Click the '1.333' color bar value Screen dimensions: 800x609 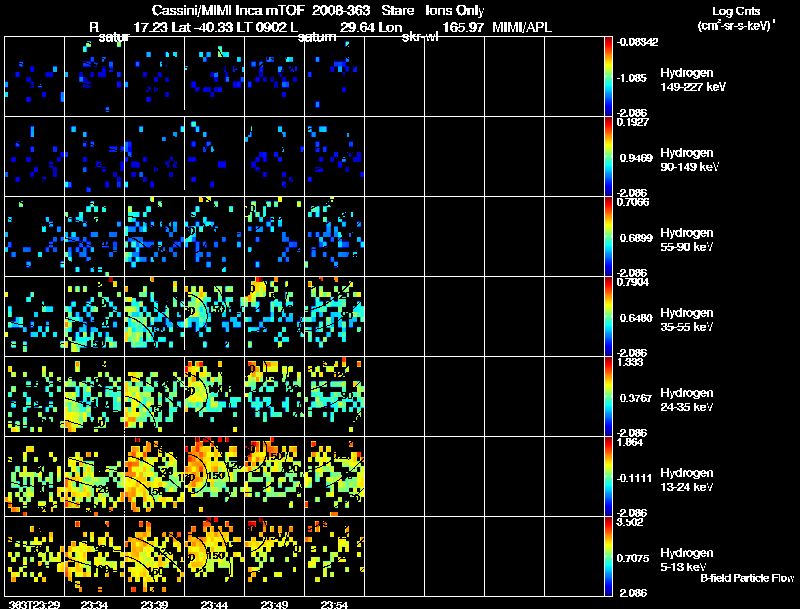click(630, 362)
